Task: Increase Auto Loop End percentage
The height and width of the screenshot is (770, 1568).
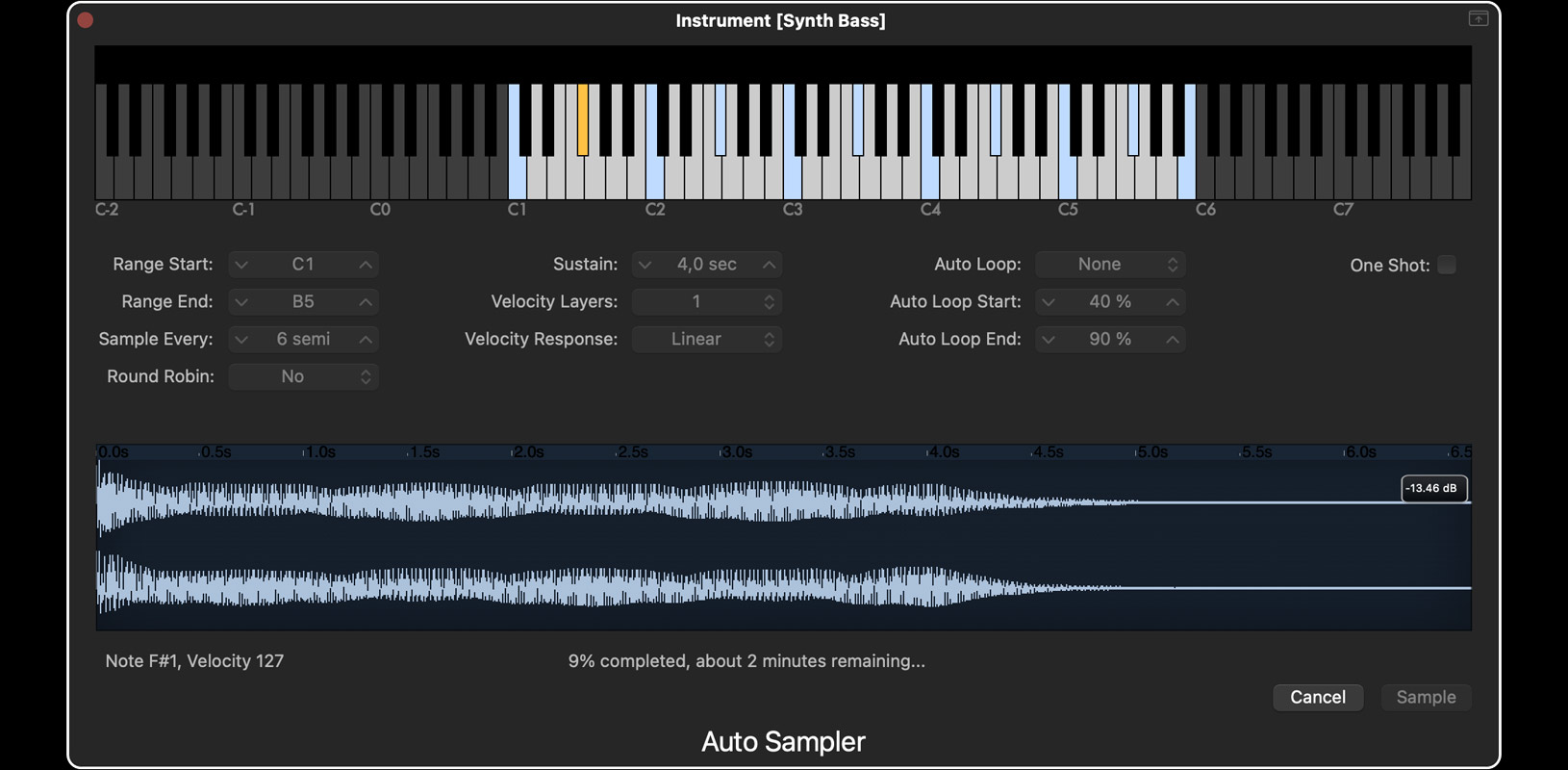Action: (x=1173, y=340)
